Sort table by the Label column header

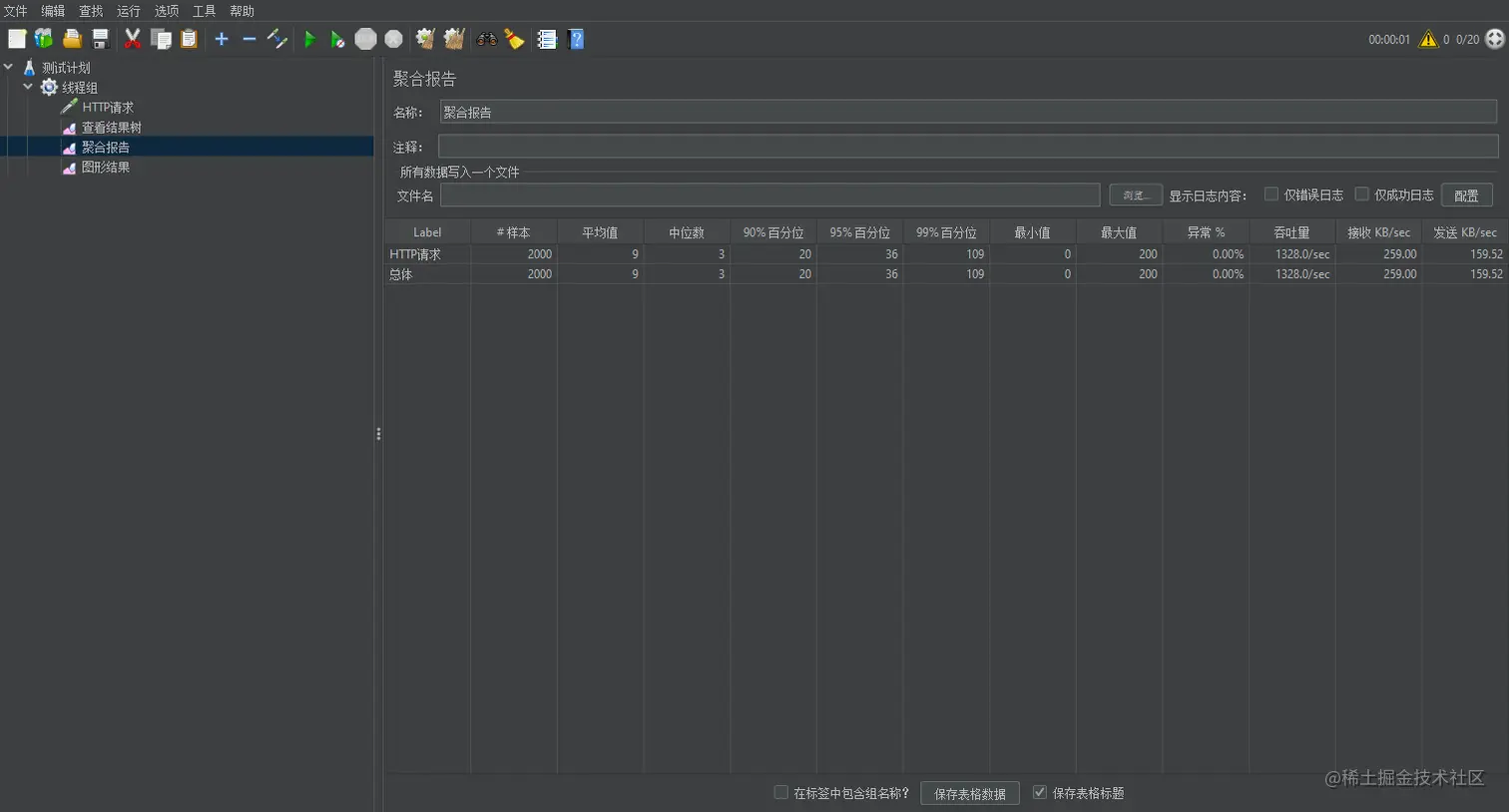click(427, 232)
